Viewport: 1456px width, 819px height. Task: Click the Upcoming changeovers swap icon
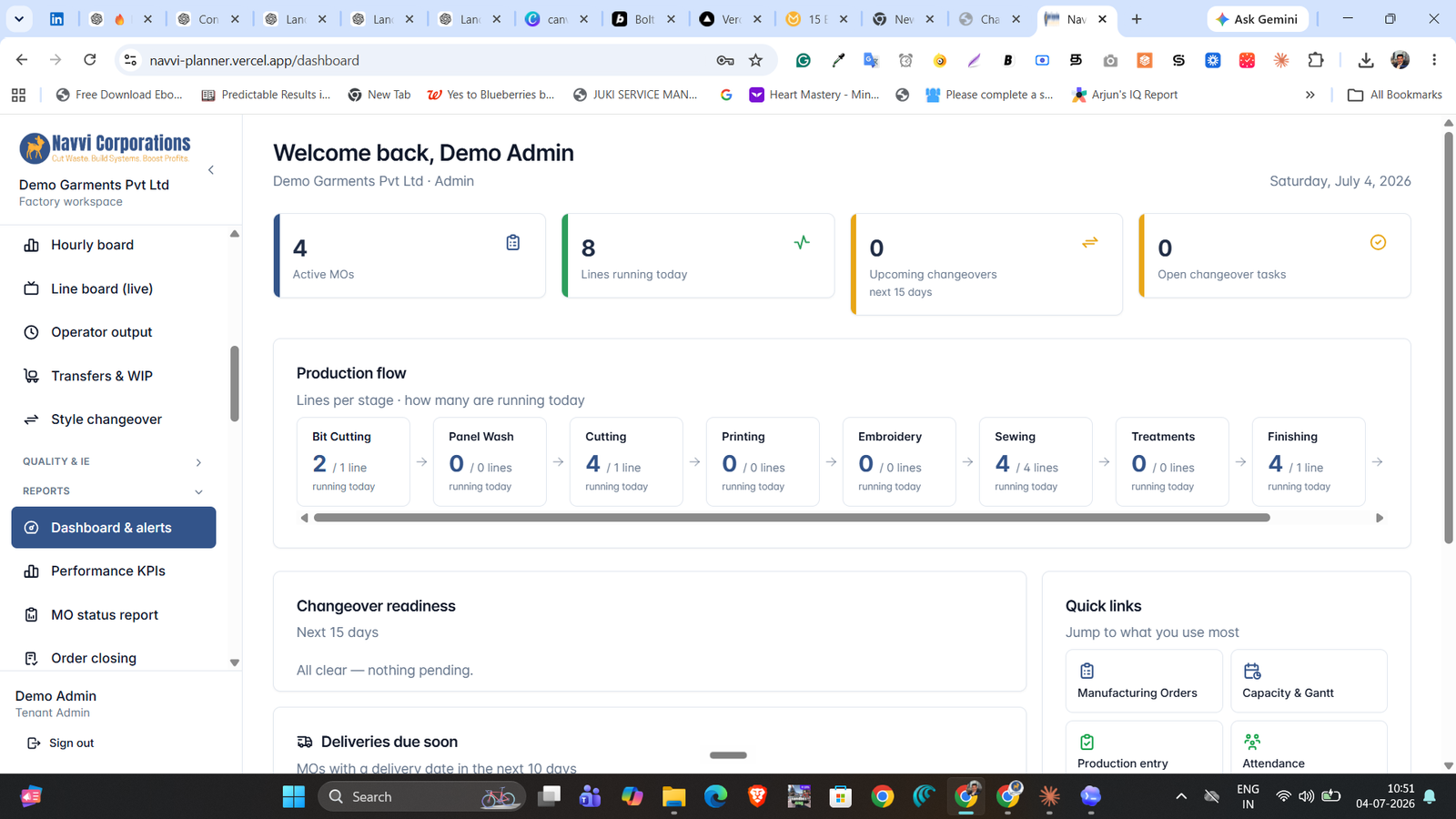pyautogui.click(x=1090, y=242)
